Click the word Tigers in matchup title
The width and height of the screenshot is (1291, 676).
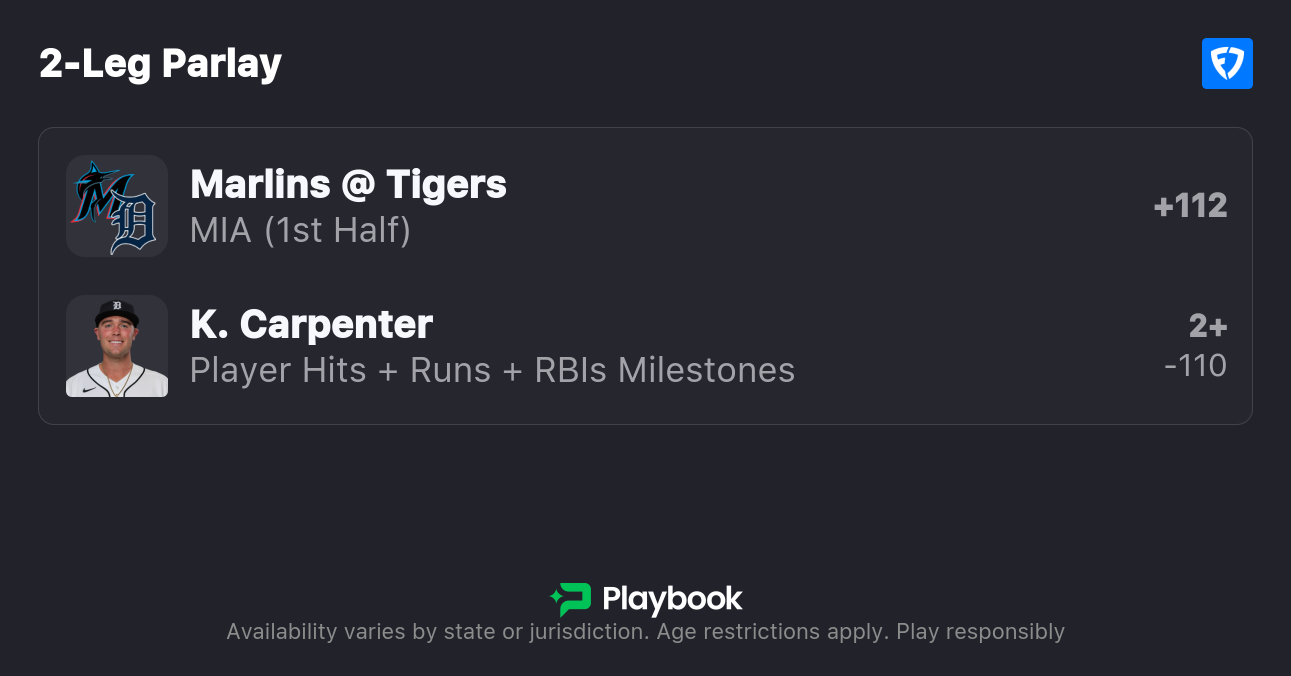point(446,184)
